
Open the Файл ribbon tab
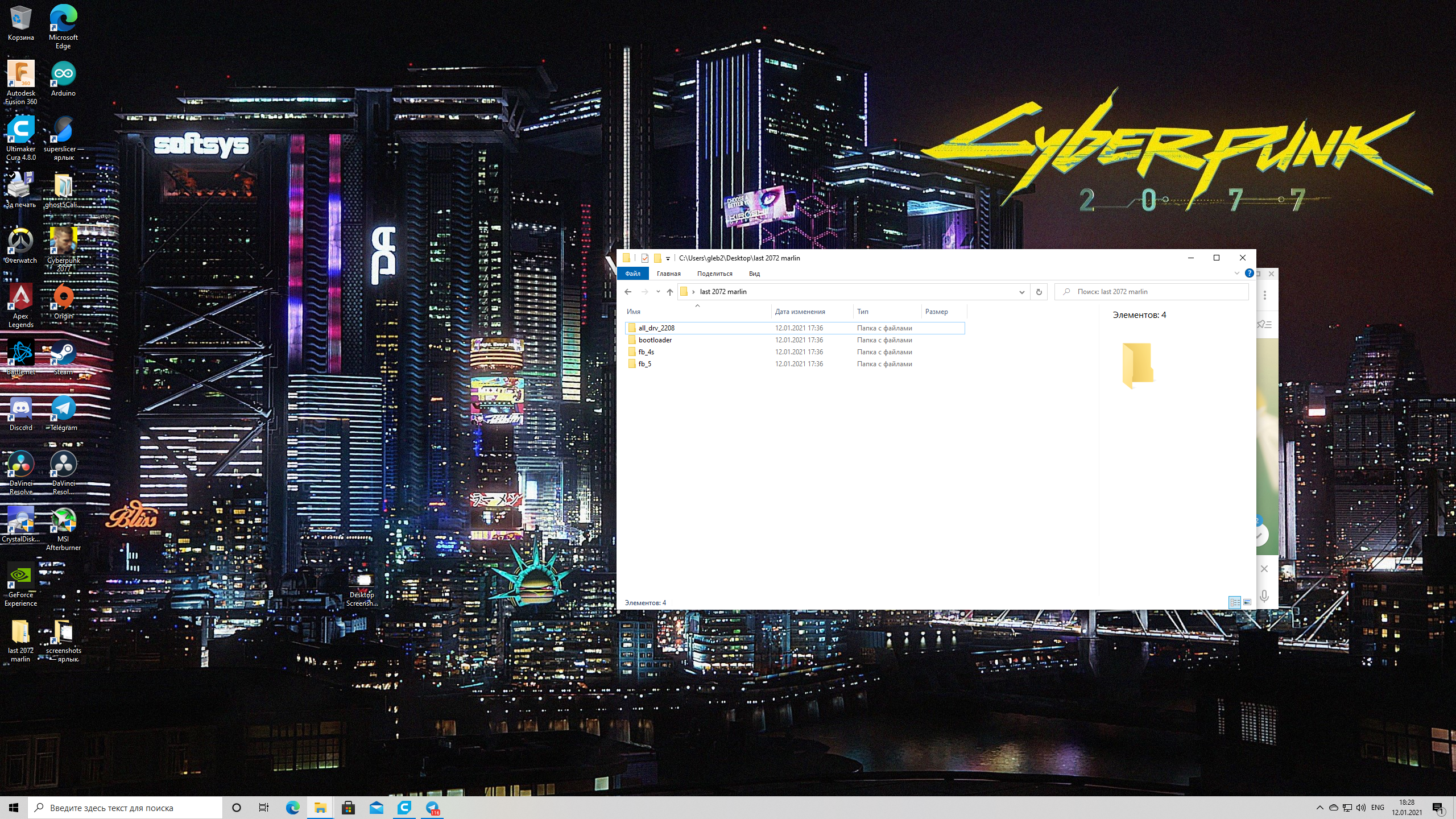(x=632, y=274)
